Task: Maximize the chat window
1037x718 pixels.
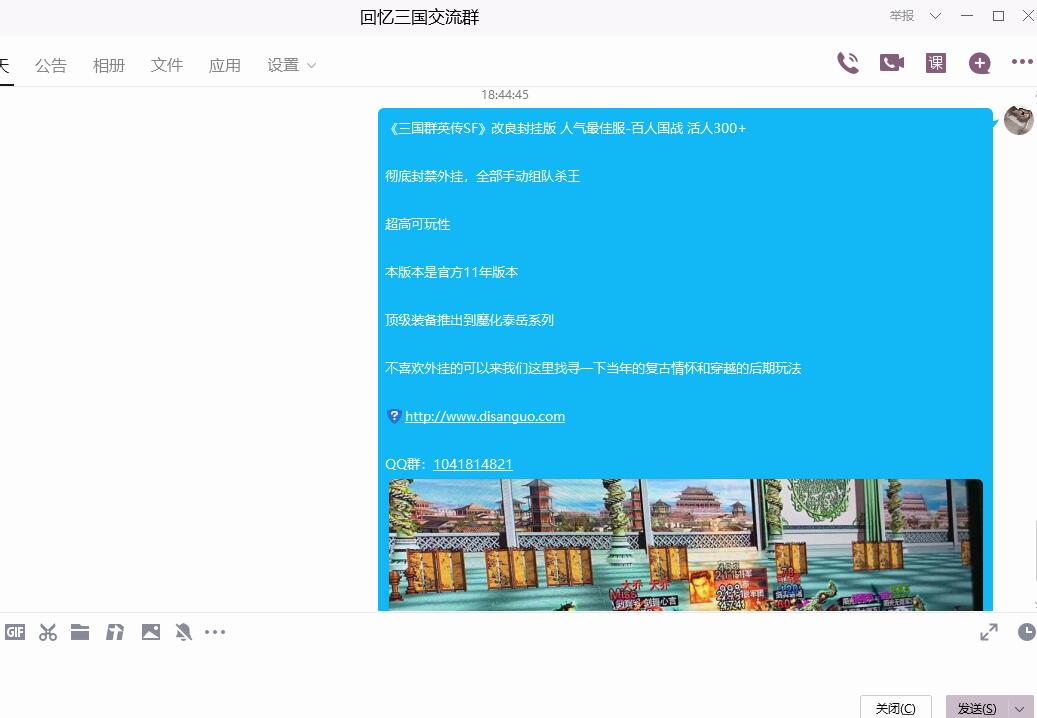Action: [999, 16]
